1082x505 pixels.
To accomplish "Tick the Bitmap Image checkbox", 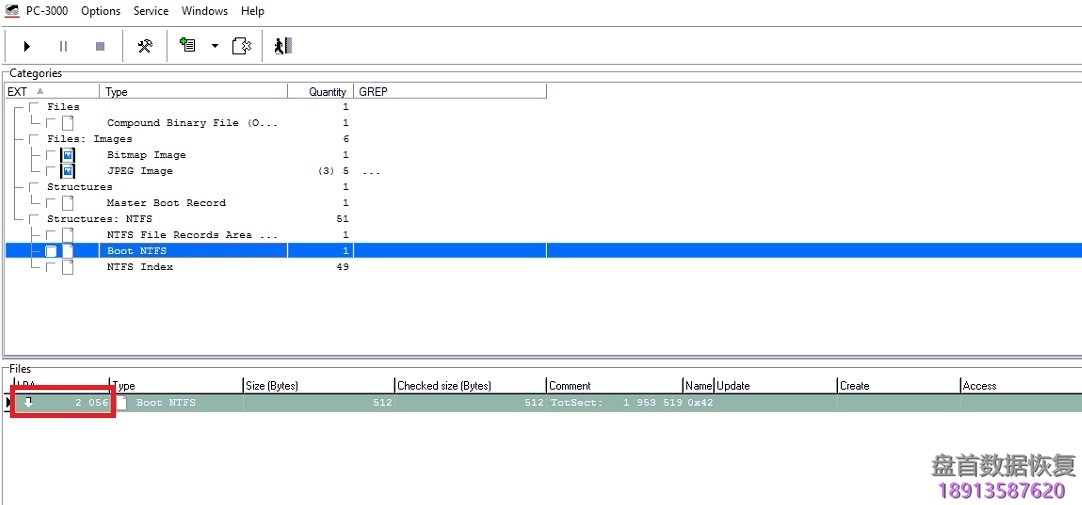I will tap(51, 155).
